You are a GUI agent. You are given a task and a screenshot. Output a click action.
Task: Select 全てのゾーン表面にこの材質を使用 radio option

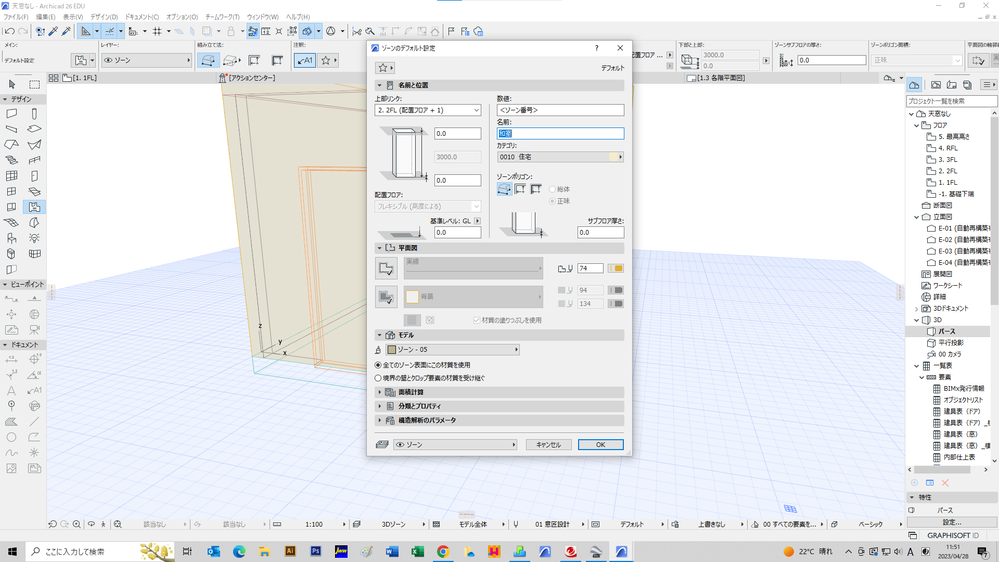point(378,365)
